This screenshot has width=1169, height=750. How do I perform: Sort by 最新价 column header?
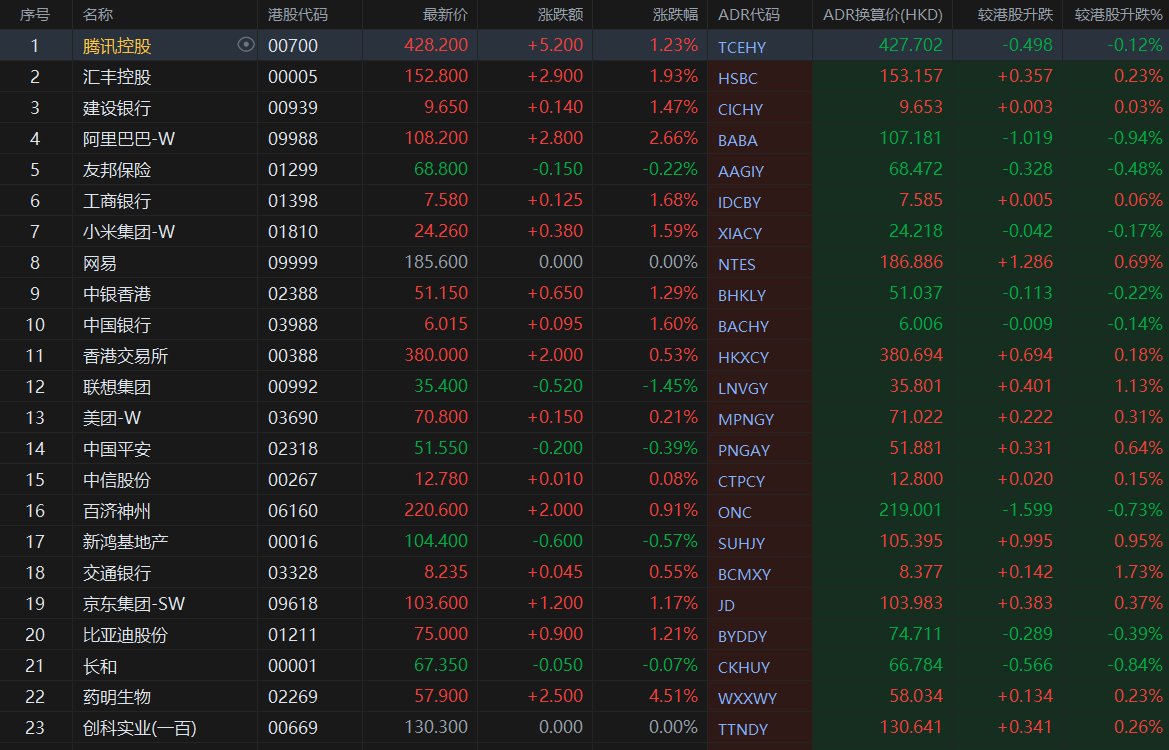(x=445, y=15)
